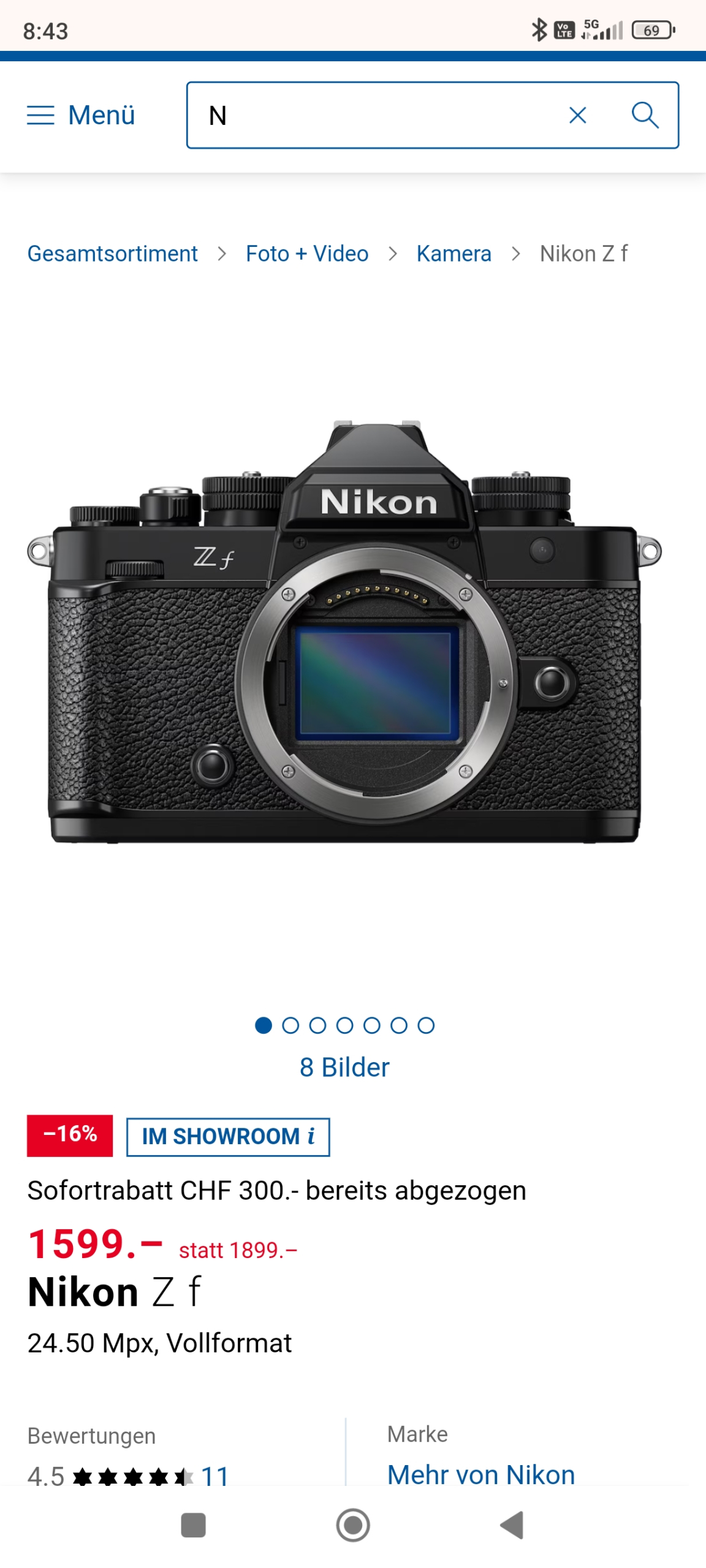Open Mehr von Nikon link
The width and height of the screenshot is (706, 1568).
click(x=481, y=1474)
